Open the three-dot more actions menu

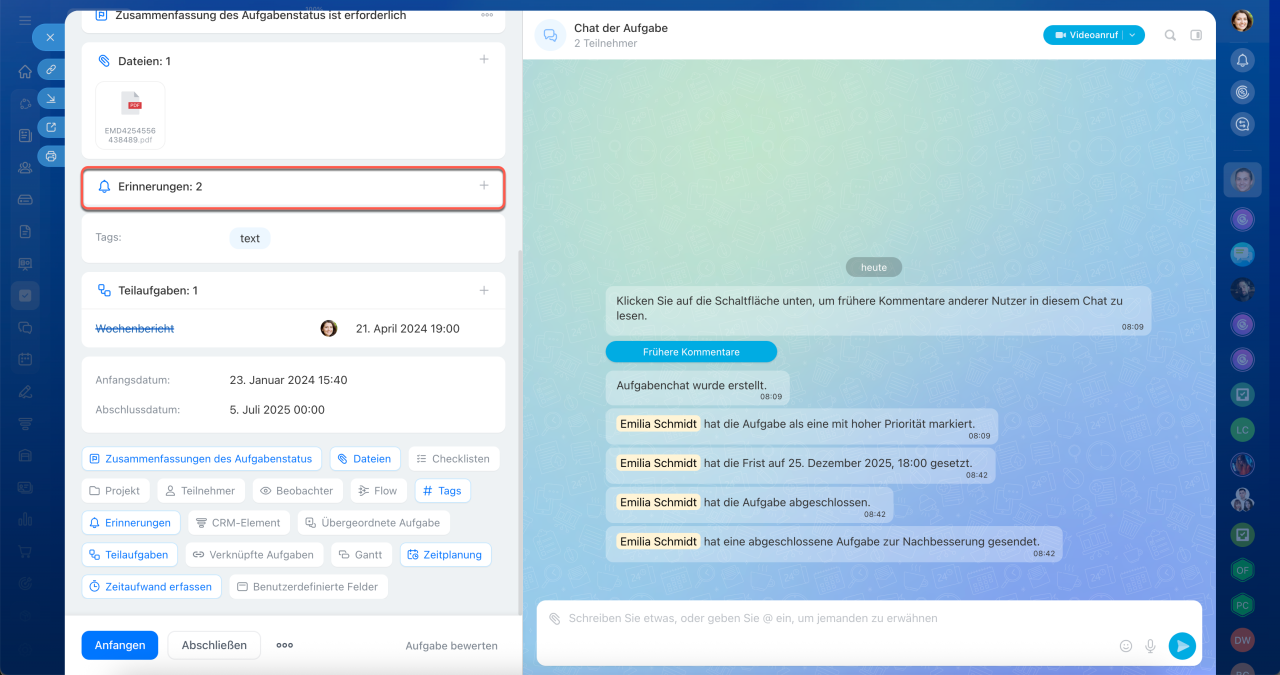(x=285, y=645)
